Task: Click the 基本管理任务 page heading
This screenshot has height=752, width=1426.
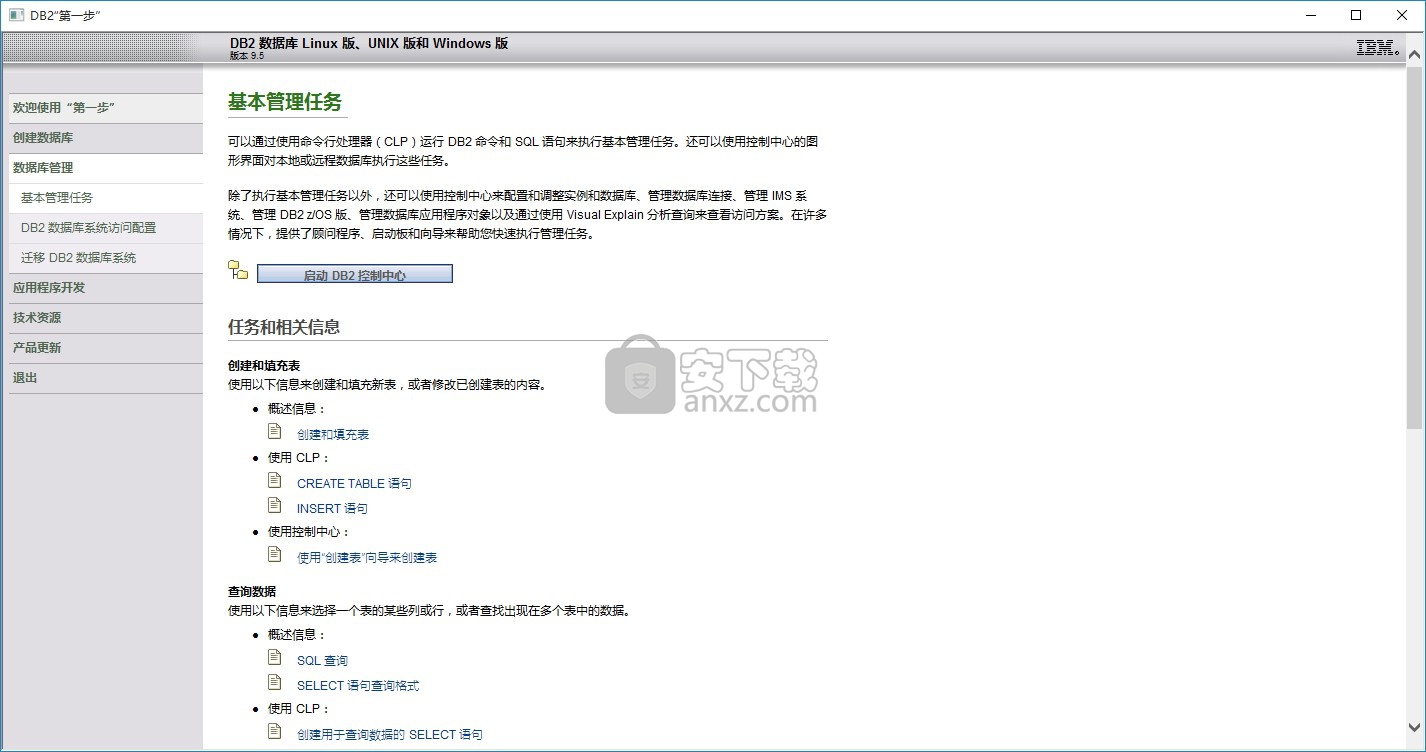Action: point(285,101)
